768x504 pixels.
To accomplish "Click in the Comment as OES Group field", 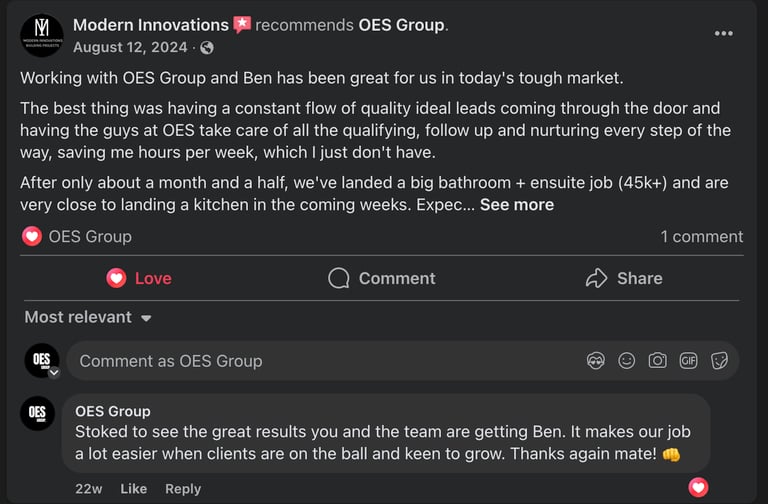I will [320, 361].
